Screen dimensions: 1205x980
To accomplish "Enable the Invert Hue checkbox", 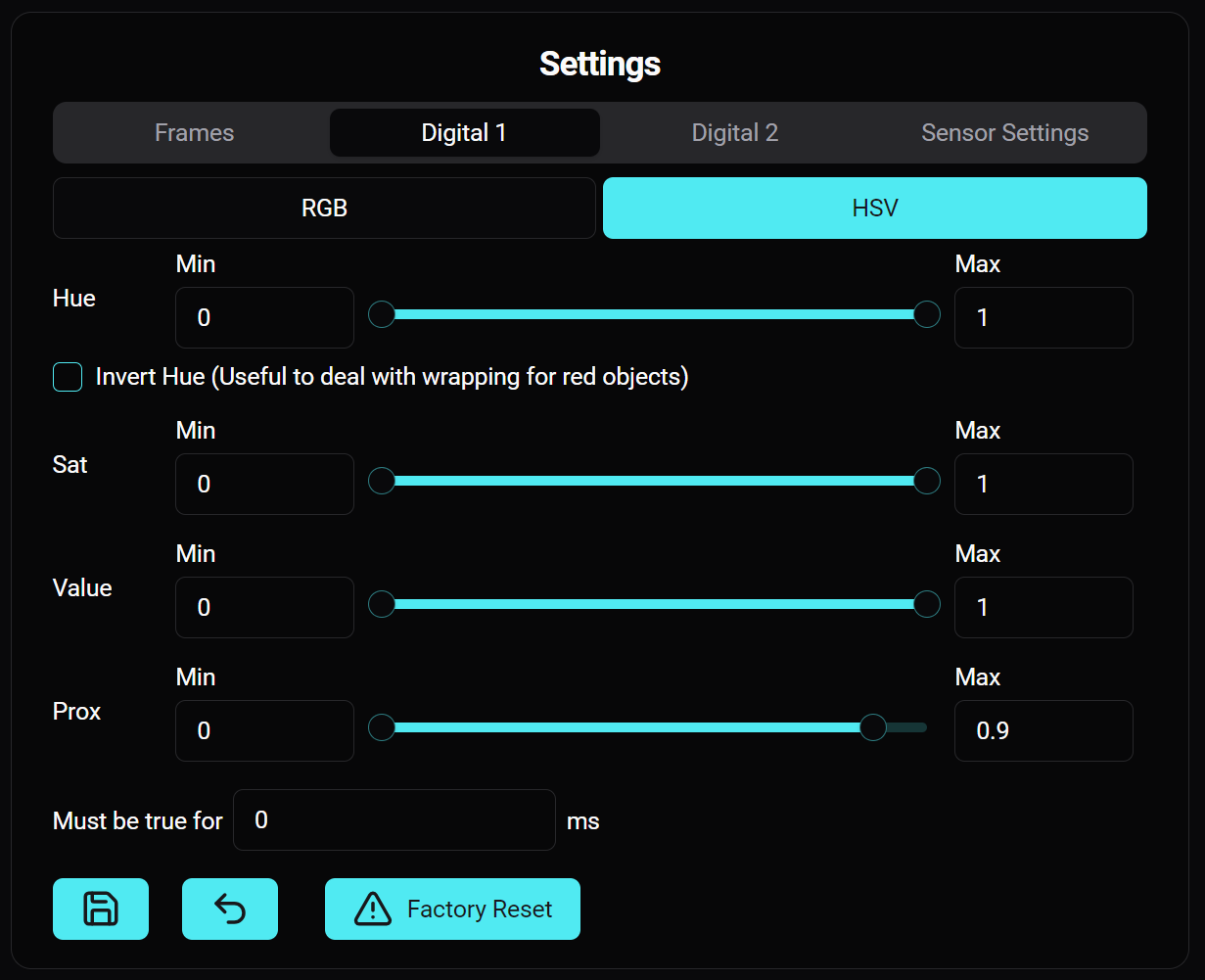I will [x=67, y=376].
